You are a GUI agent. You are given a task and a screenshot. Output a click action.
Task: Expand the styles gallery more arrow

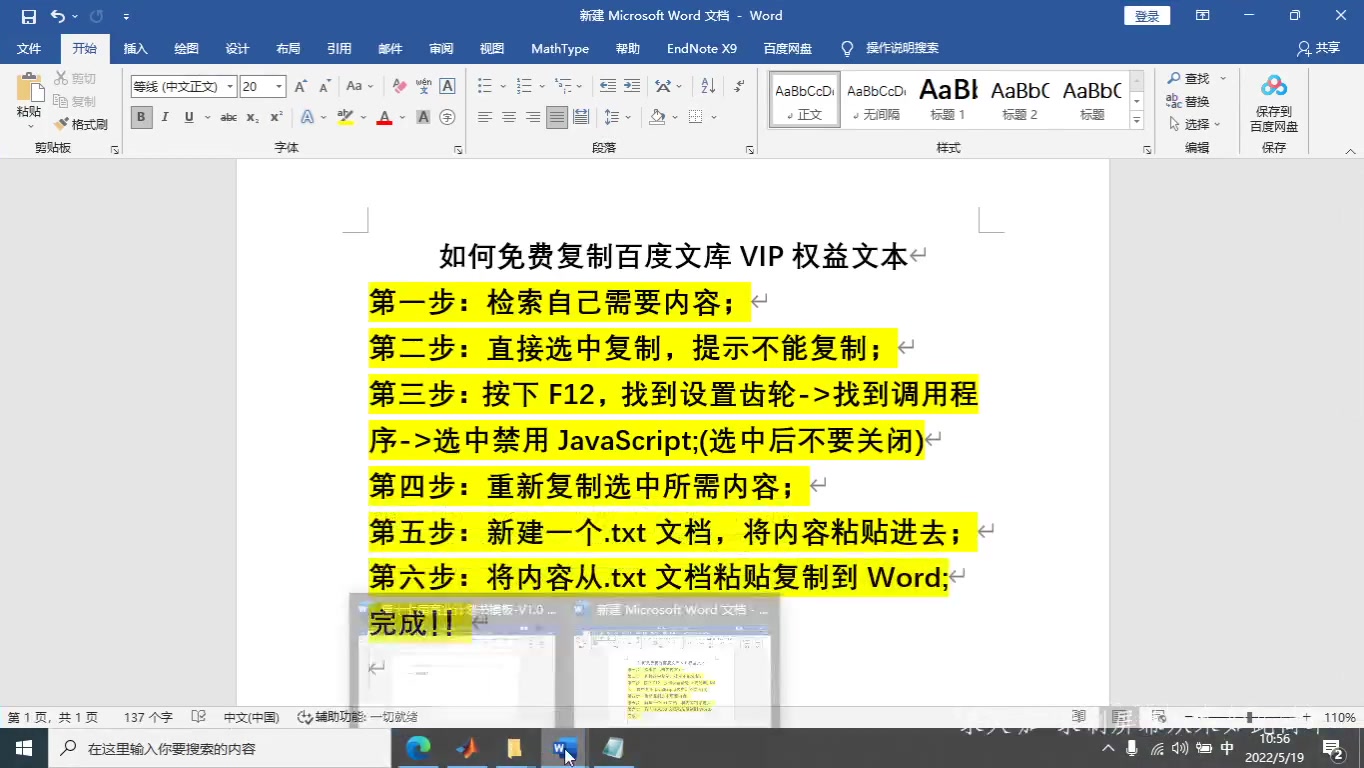[x=1136, y=120]
